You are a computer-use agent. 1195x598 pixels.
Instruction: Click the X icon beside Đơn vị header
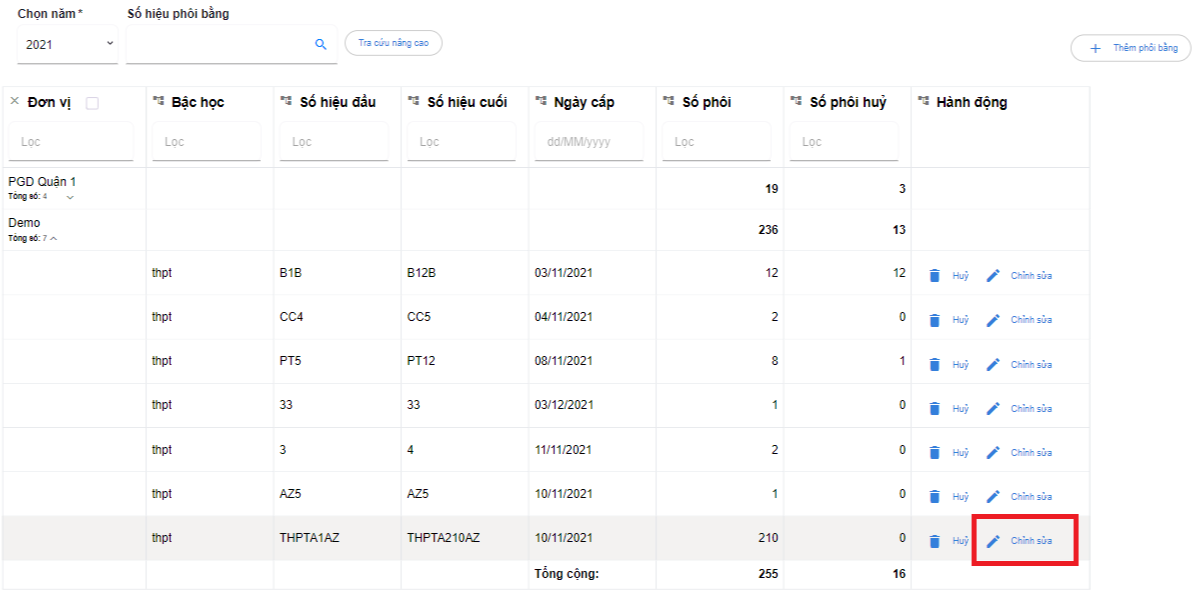pyautogui.click(x=14, y=102)
